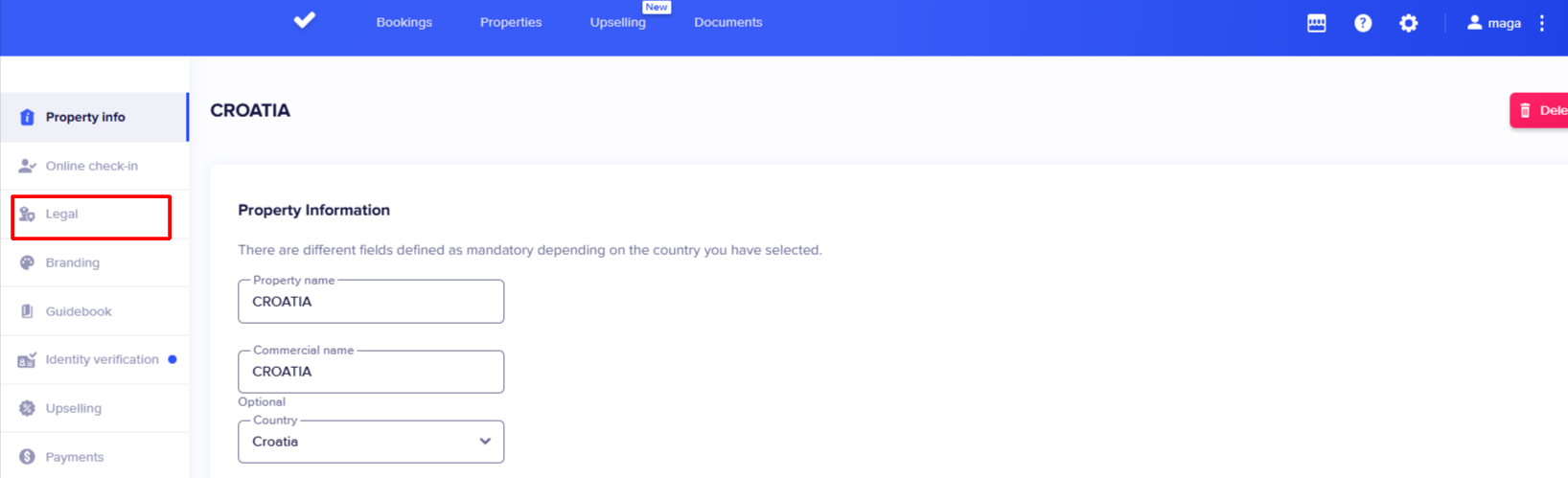Click the checkmark logo in header
Image resolution: width=1568 pixels, height=478 pixels.
coord(305,20)
